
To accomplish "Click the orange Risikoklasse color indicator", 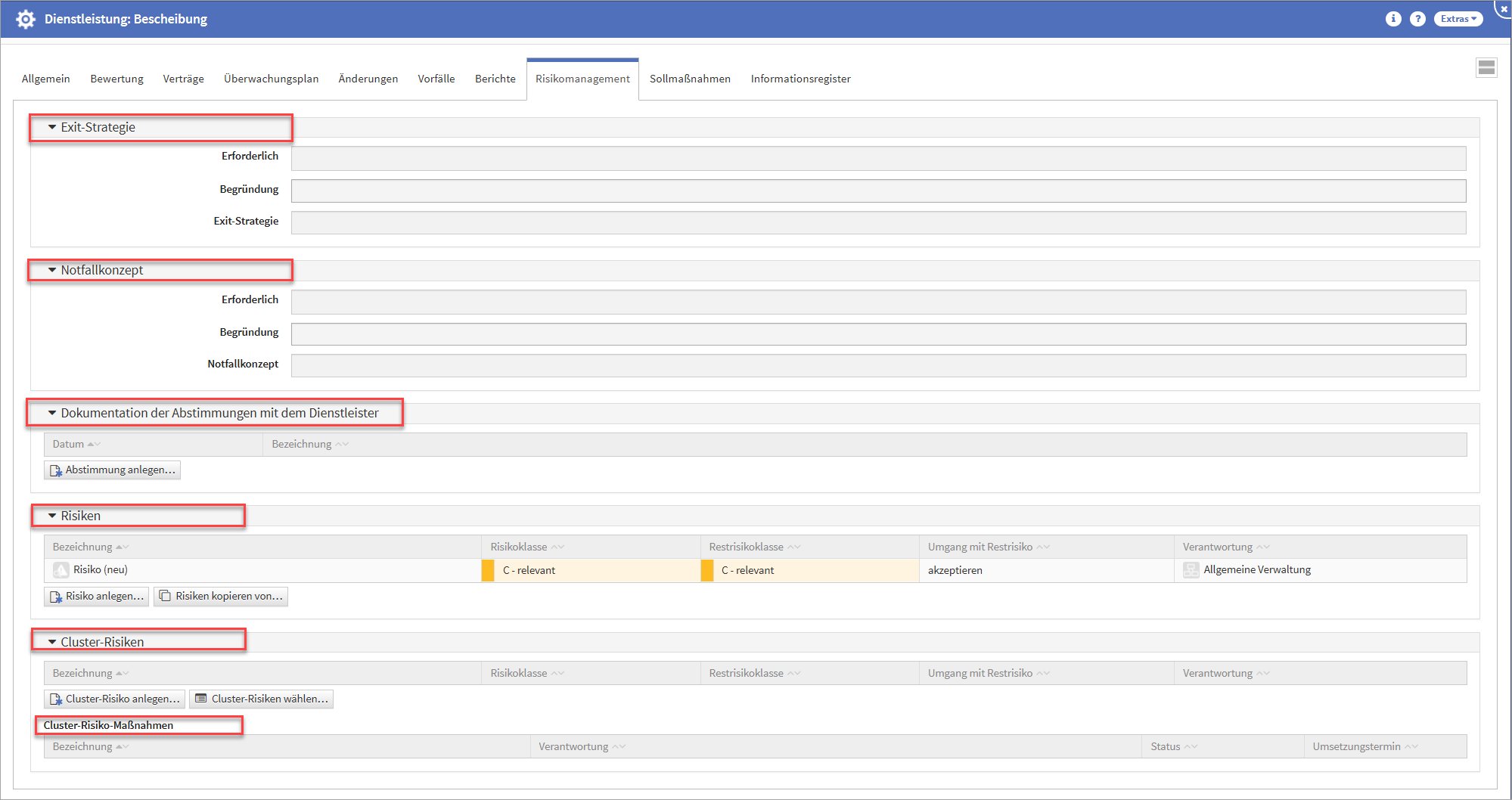I will coord(488,570).
